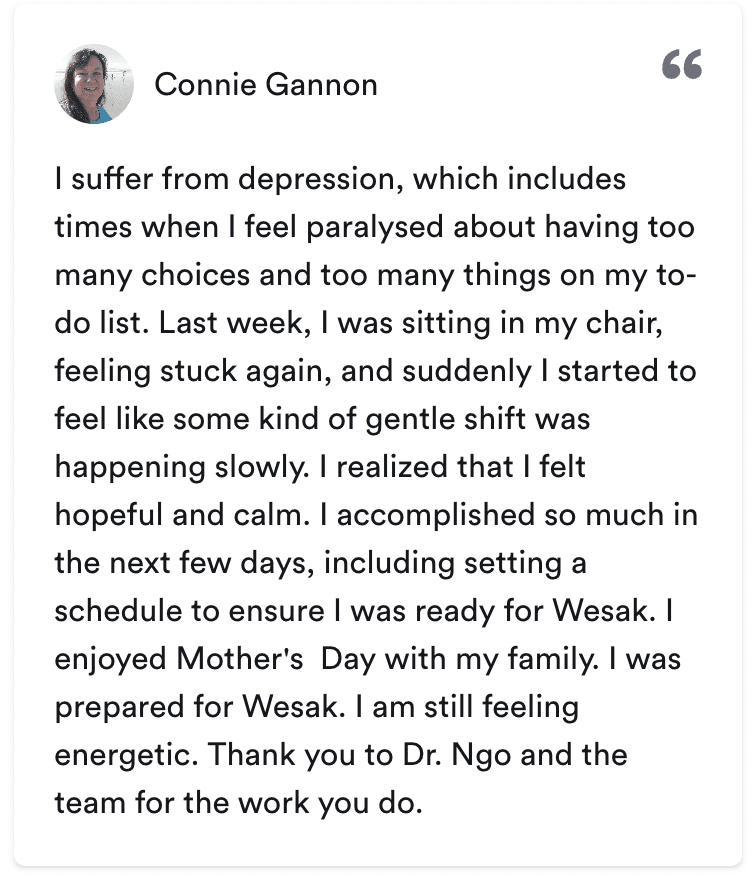This screenshot has height=880, width=756.
Task: Click the name Connie Gannon
Action: (266, 85)
